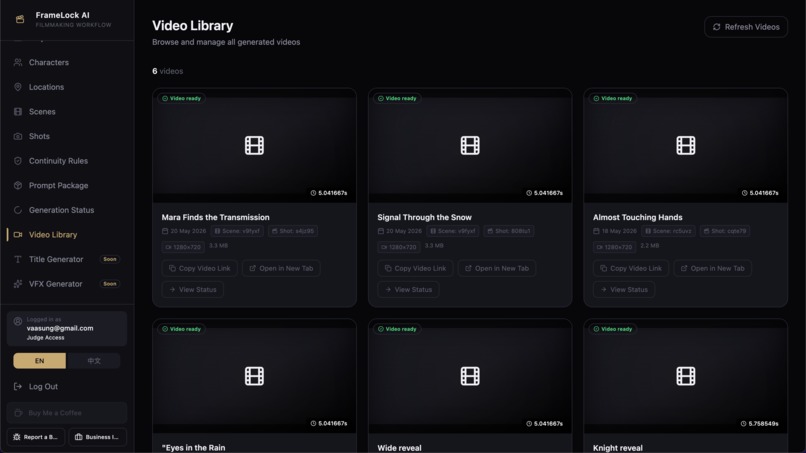
Task: Click the Continuity Rules shield icon
Action: point(18,161)
